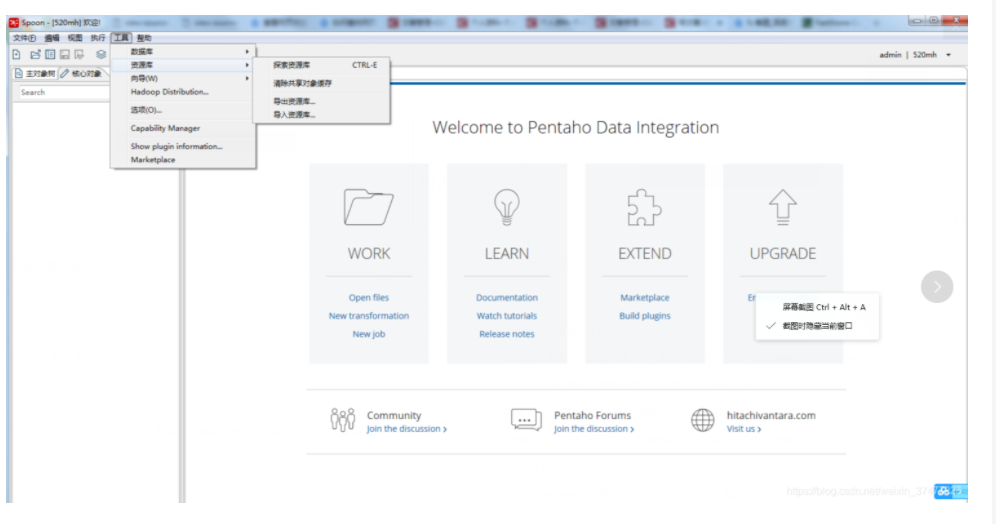Click the Open files link

368,297
